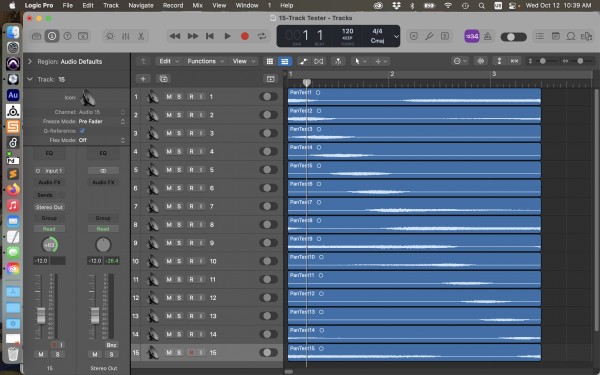Viewport: 600px width, 375px height.
Task: Switch to grid view icon
Action: tap(270, 61)
